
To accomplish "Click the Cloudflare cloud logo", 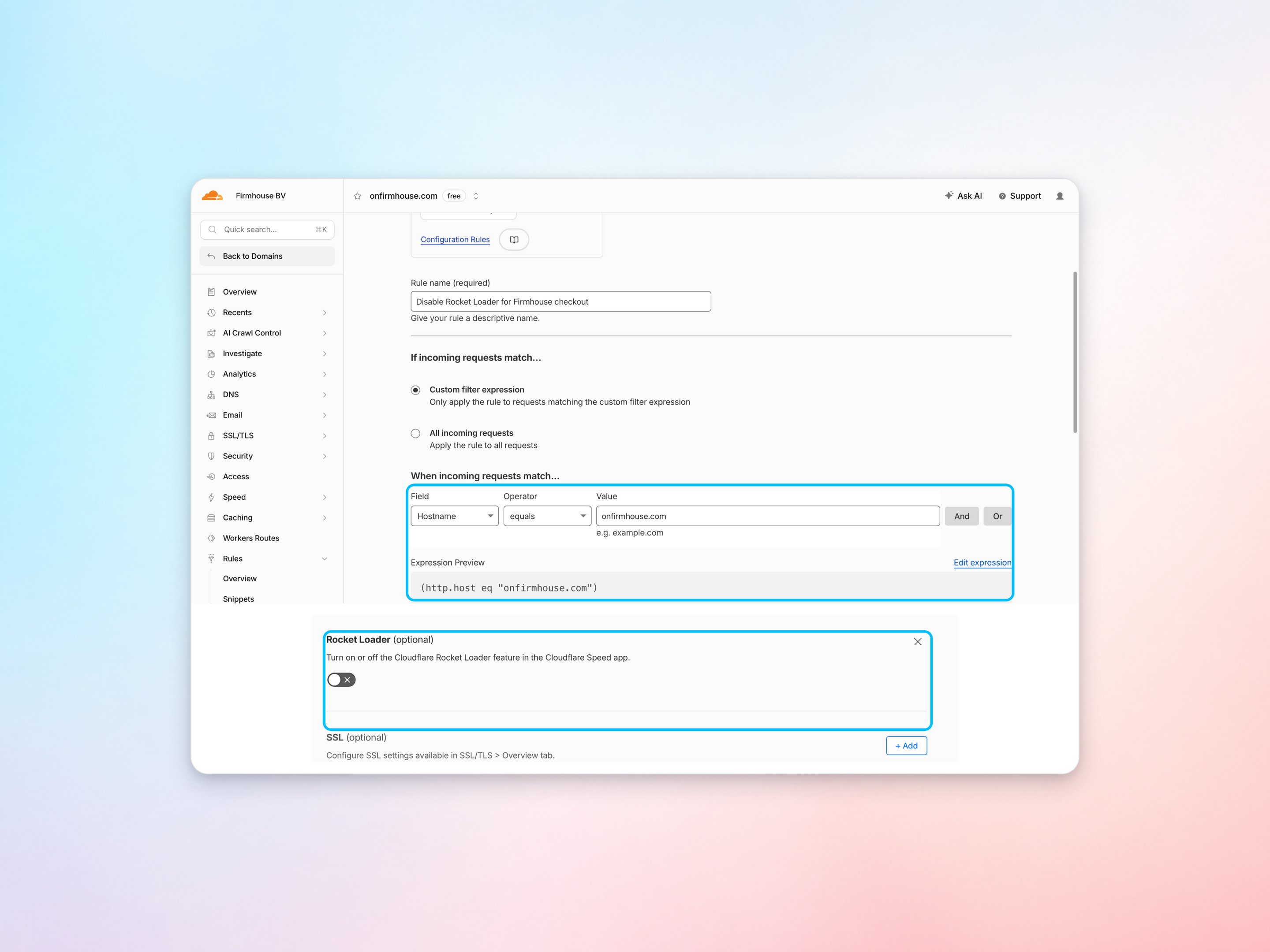I will click(212, 196).
